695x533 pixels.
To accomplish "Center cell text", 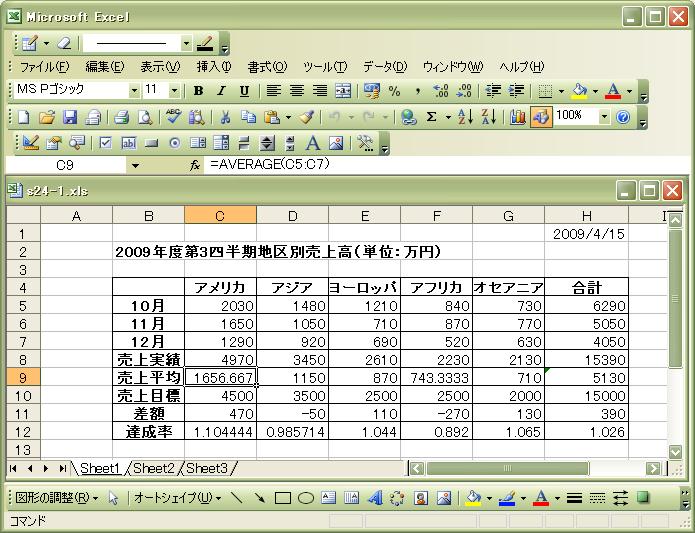I will point(297,91).
